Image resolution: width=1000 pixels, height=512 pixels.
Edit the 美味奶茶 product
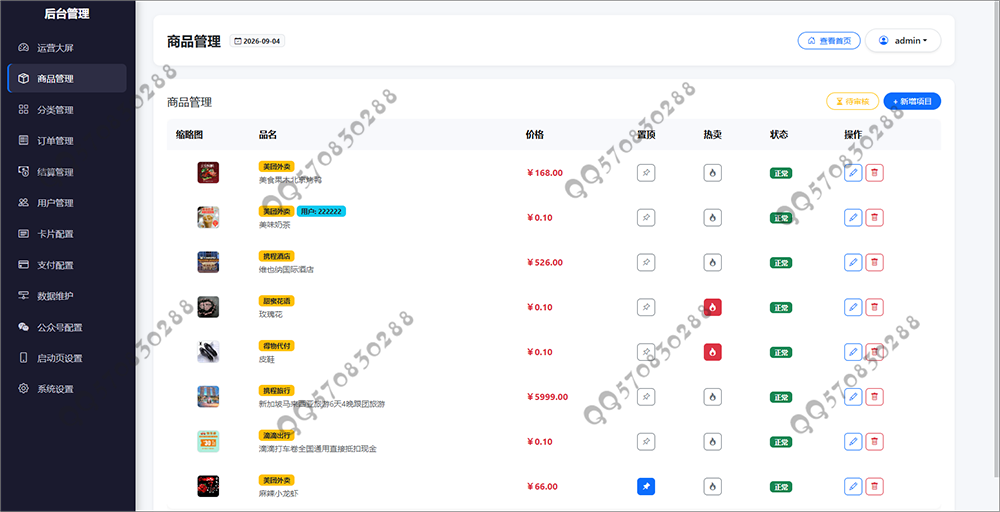coord(853,217)
